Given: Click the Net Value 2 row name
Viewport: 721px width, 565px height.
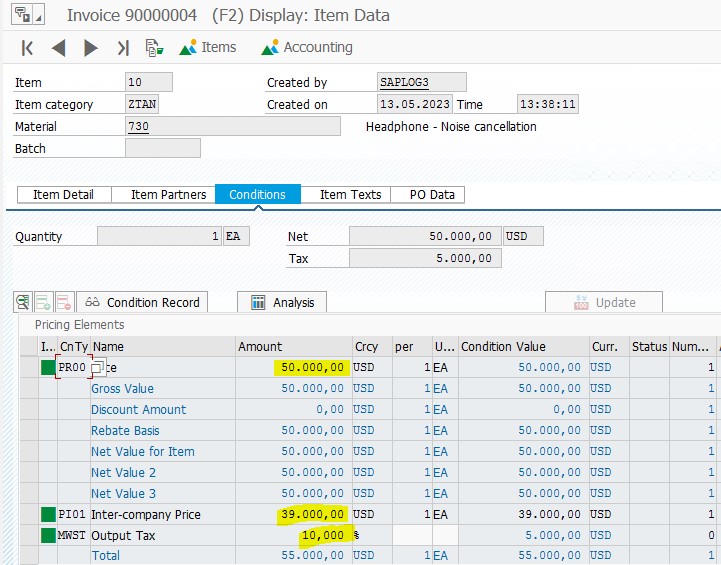Looking at the screenshot, I should pos(123,473).
